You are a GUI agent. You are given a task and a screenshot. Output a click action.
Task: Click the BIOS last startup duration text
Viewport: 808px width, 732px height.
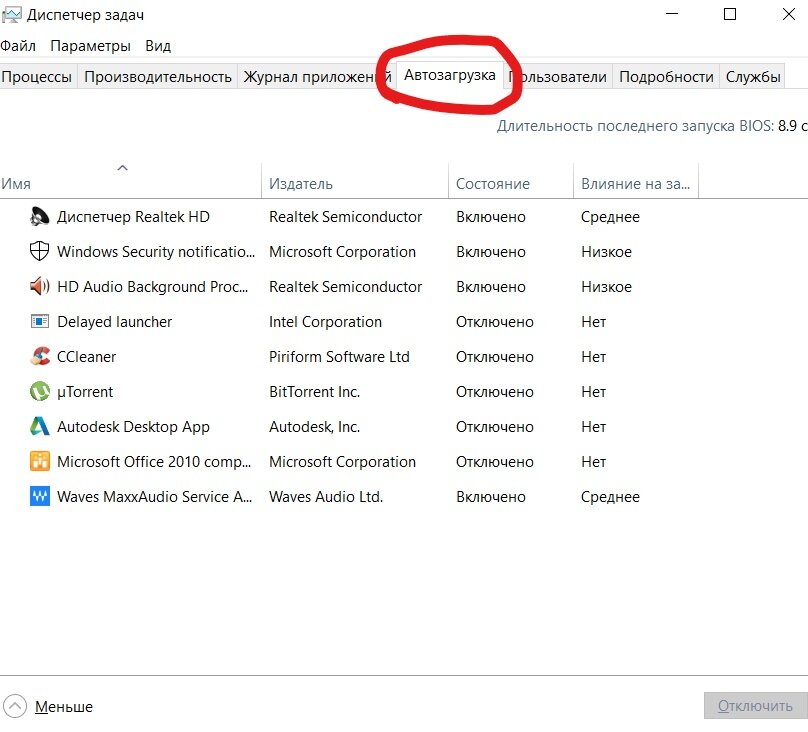click(652, 126)
